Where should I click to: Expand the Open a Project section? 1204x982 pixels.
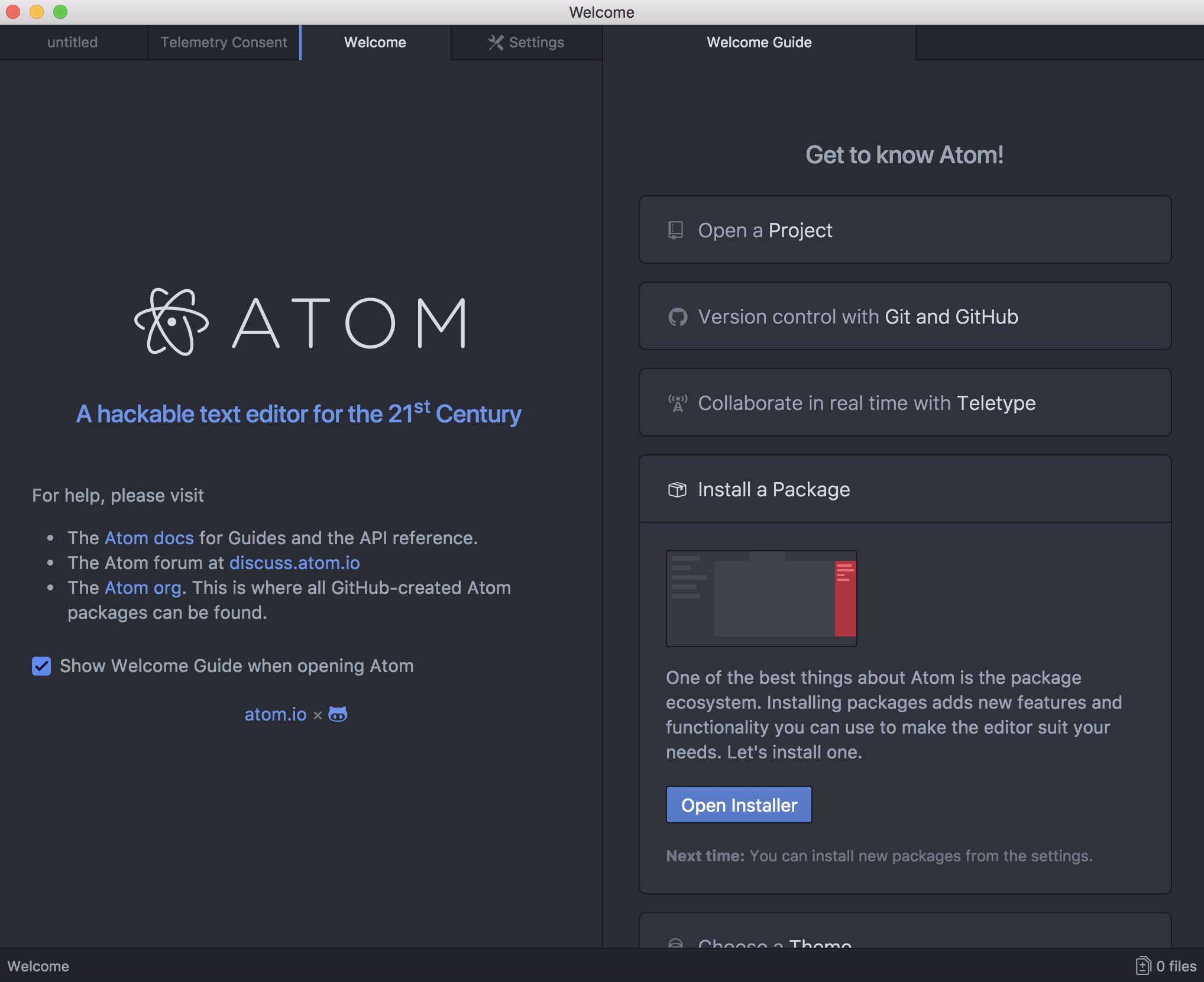tap(905, 230)
